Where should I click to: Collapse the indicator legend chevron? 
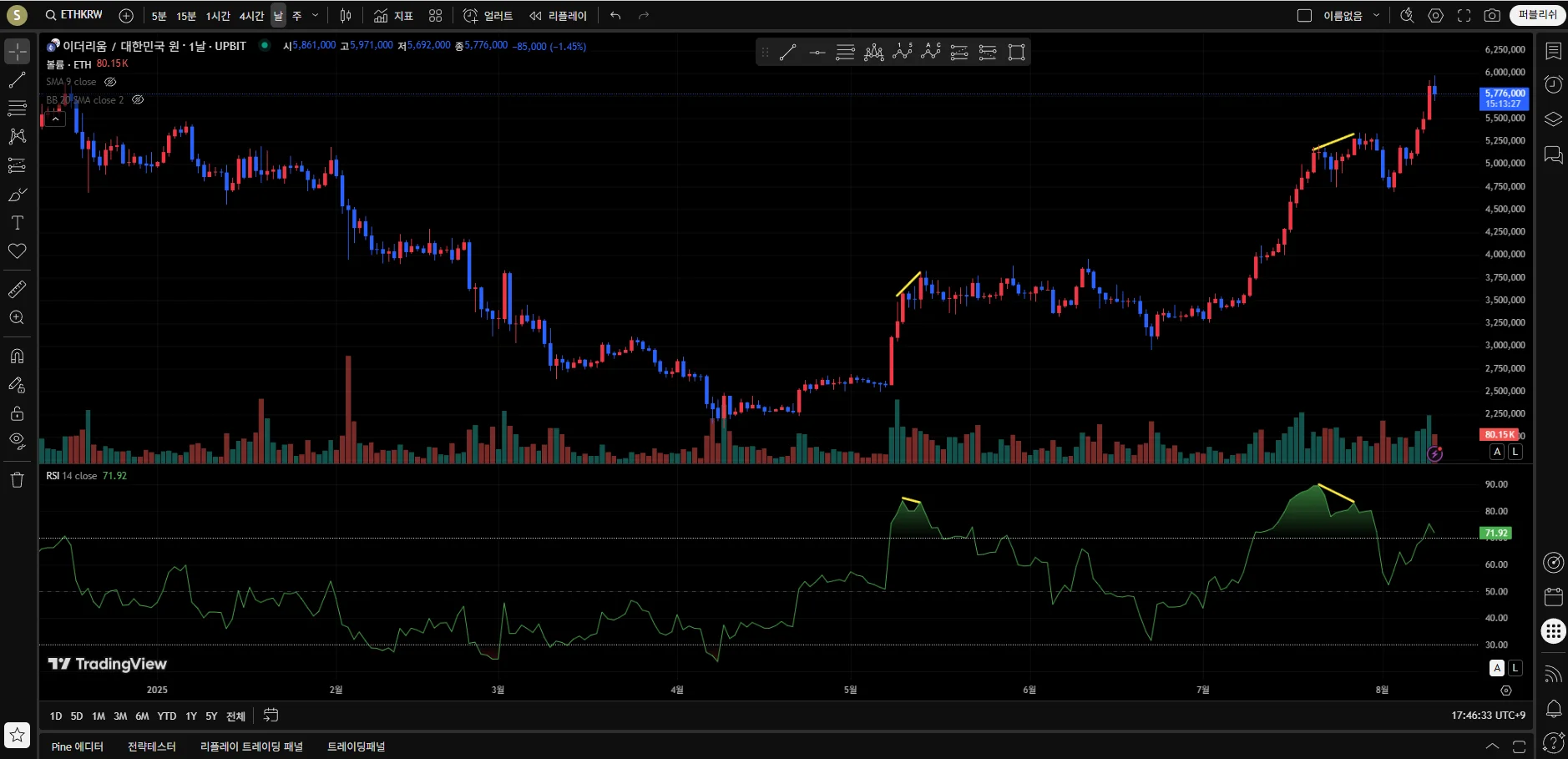[x=55, y=119]
